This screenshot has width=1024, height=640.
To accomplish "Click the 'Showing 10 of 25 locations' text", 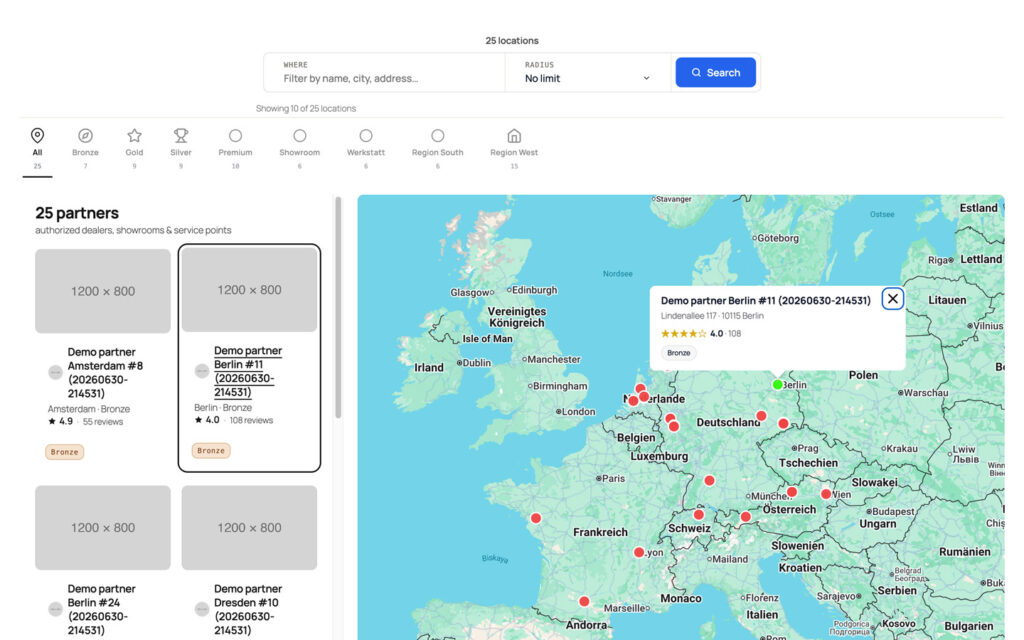I will (x=306, y=108).
